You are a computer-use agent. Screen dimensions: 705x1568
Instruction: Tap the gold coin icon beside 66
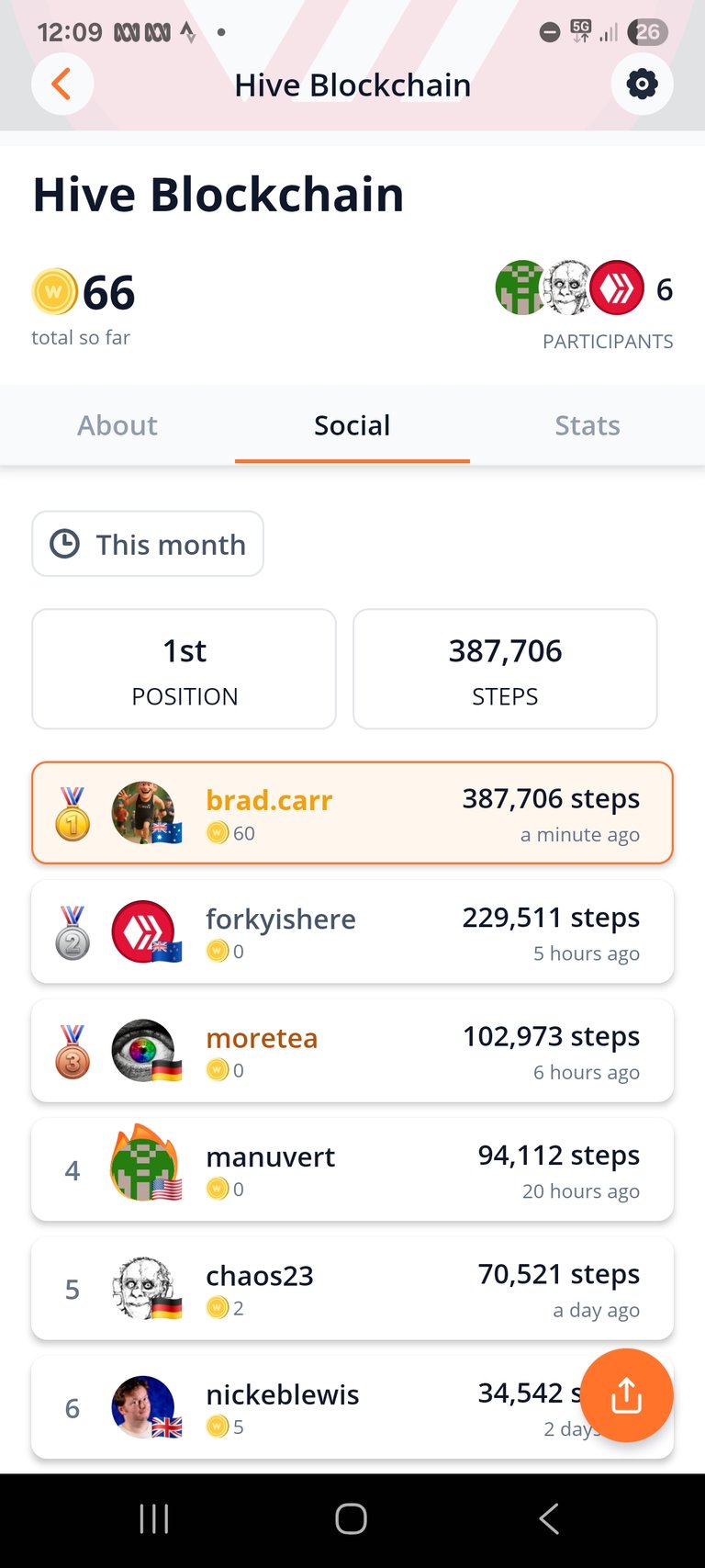click(55, 292)
